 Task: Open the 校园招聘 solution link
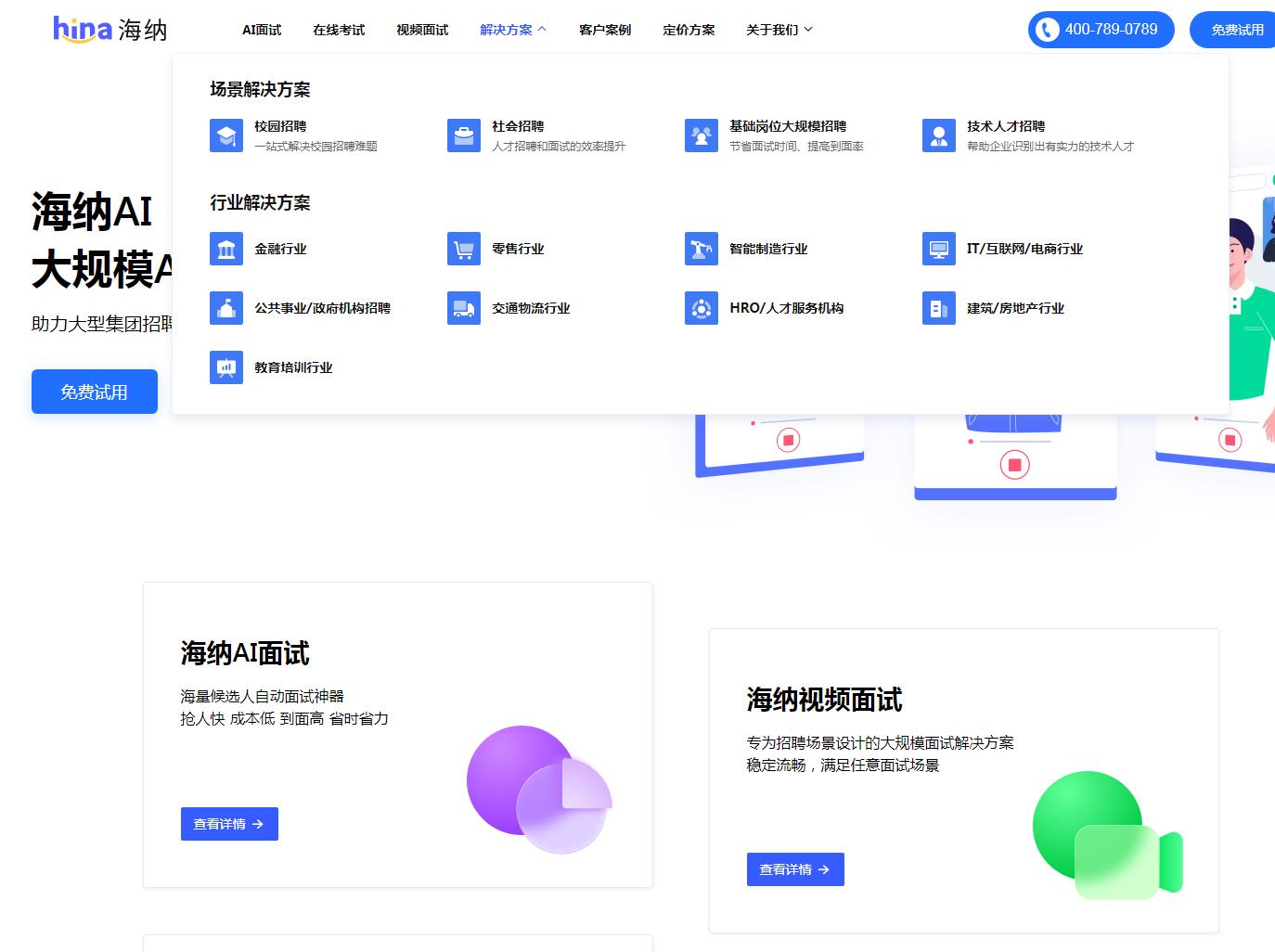pos(280,126)
